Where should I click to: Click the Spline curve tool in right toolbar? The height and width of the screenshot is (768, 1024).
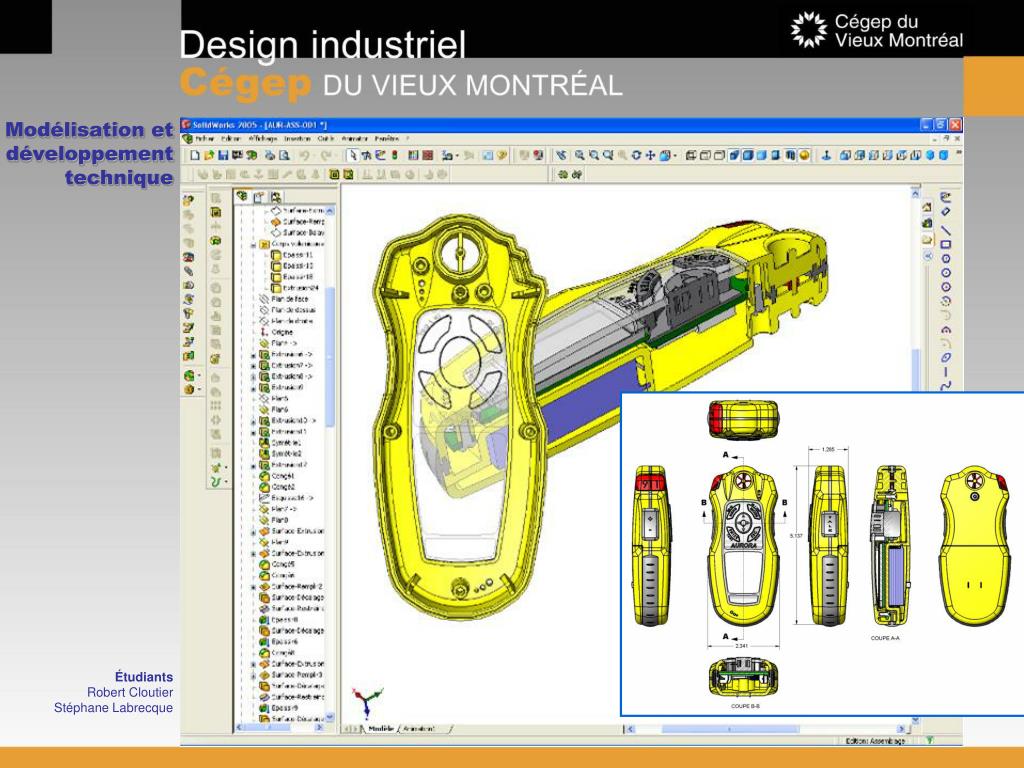pyautogui.click(x=946, y=386)
